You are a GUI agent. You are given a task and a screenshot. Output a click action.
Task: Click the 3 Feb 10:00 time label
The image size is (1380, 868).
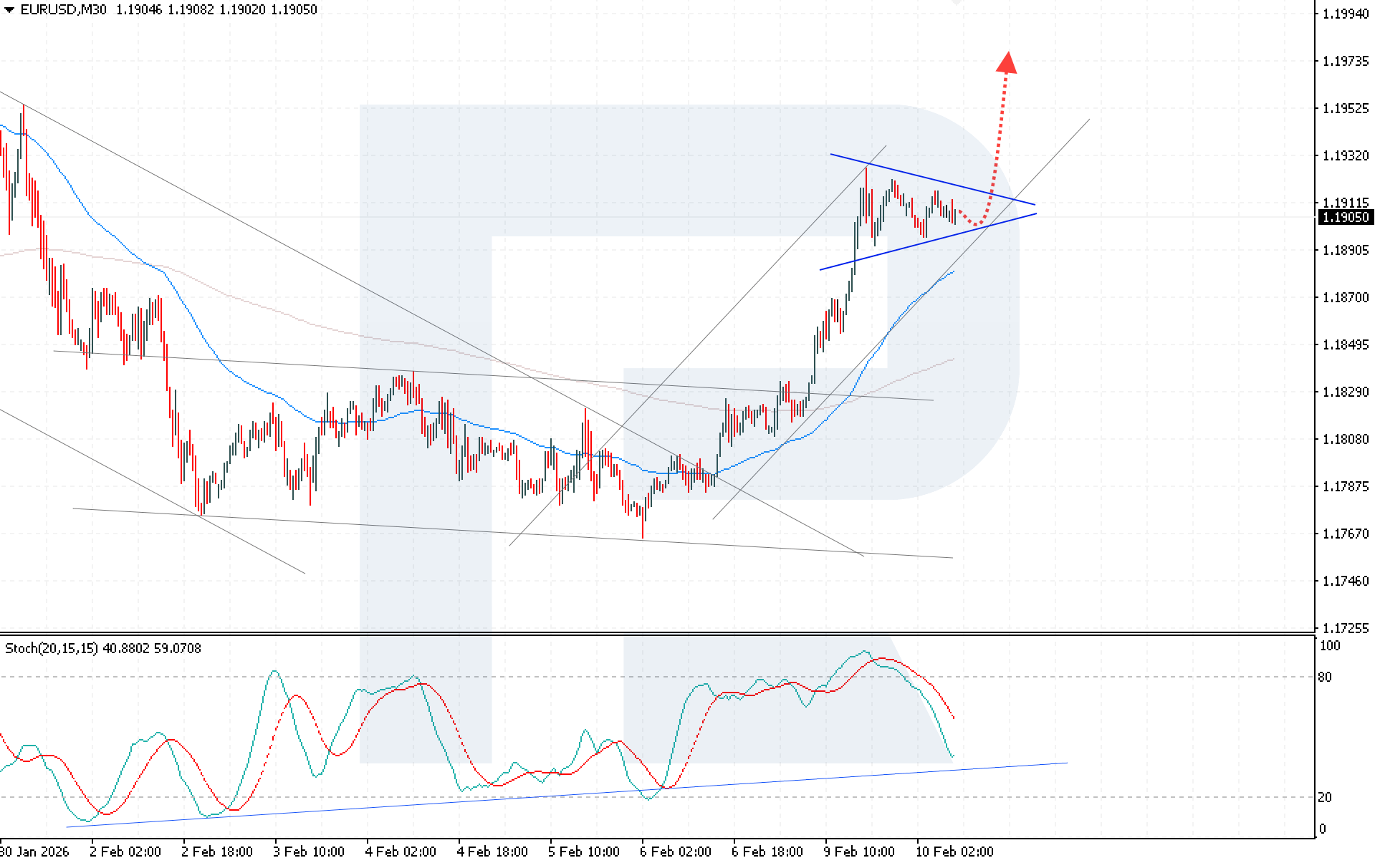309,852
